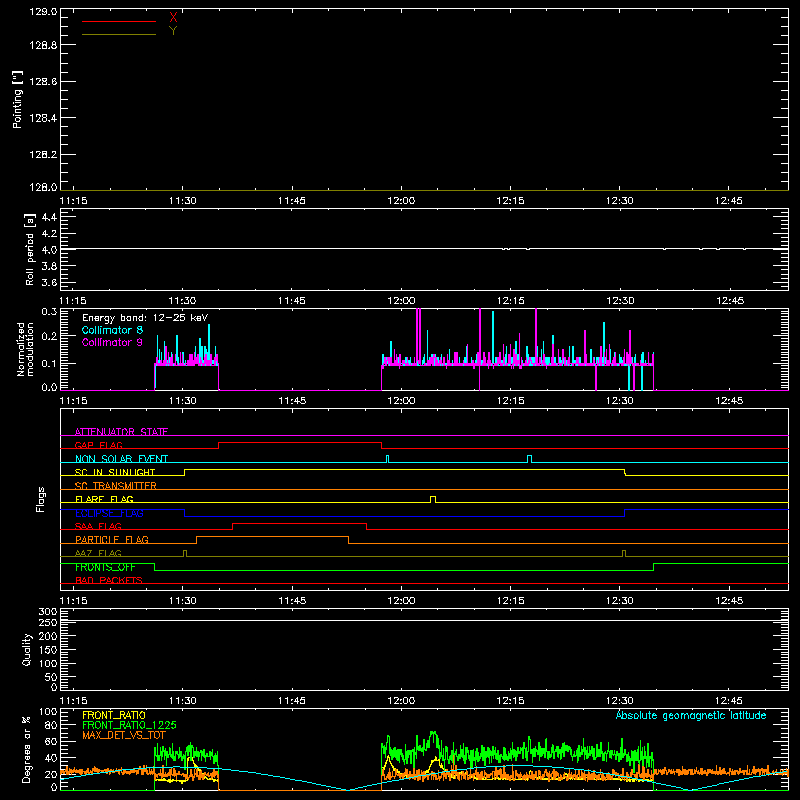Click the Quality axis title
The height and width of the screenshot is (800, 800).
pyautogui.click(x=27, y=649)
